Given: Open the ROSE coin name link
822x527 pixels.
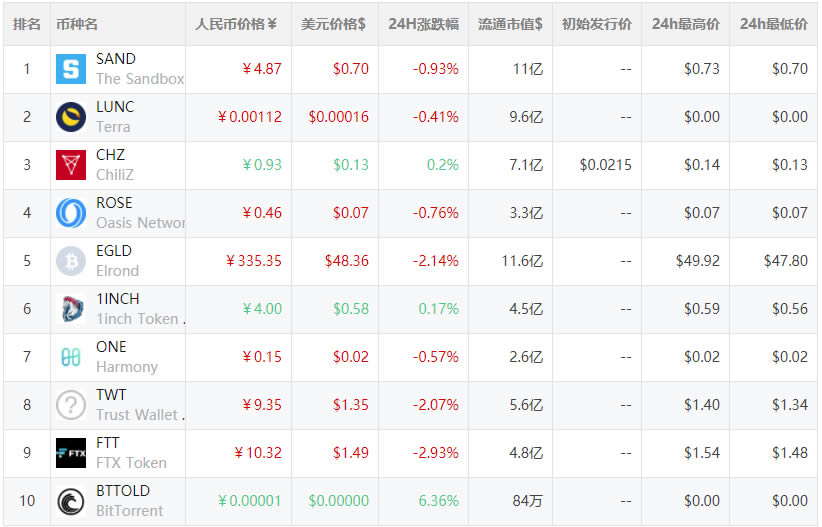Looking at the screenshot, I should [114, 203].
